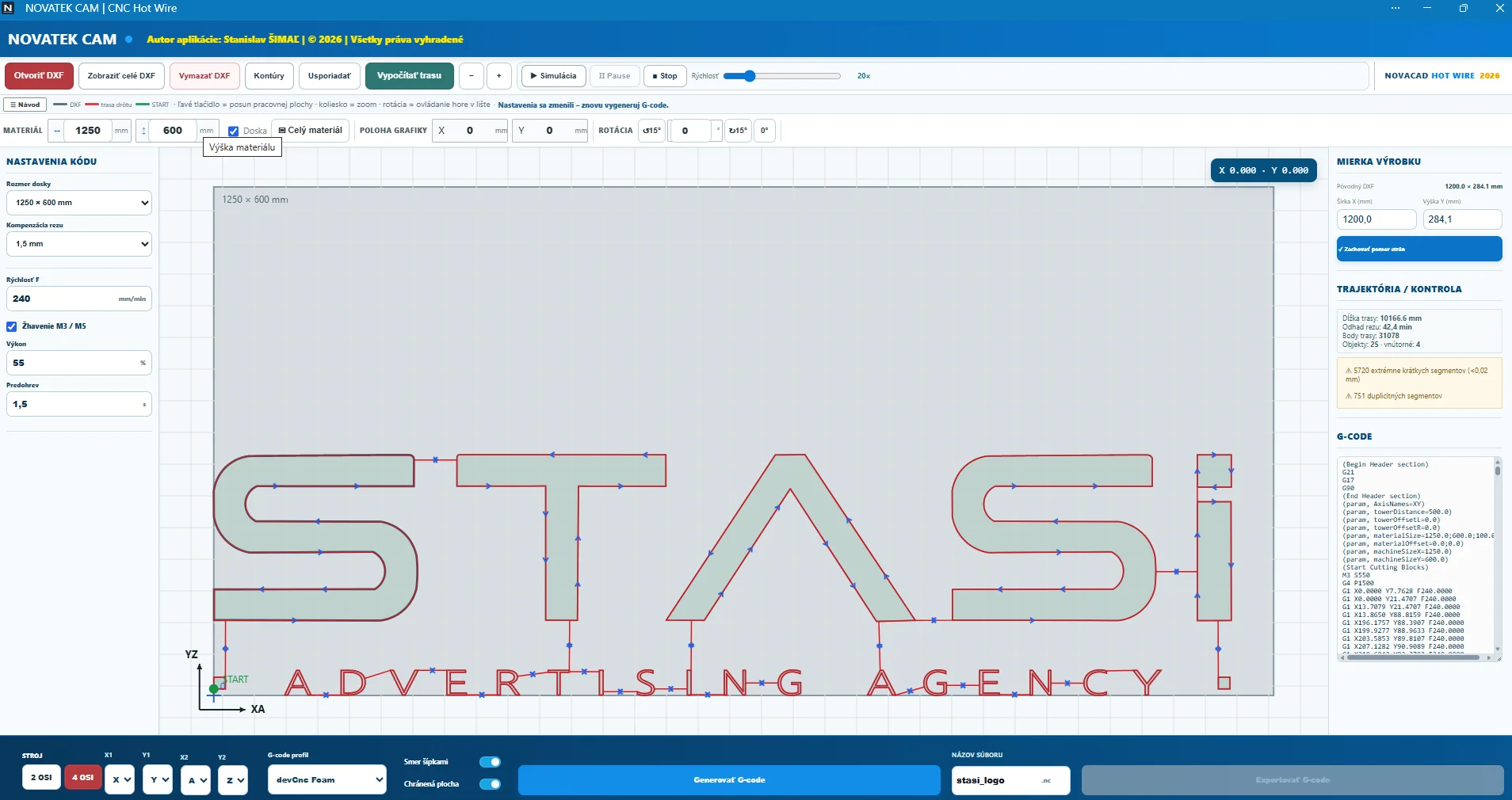The height and width of the screenshot is (800, 1512).
Task: Click the Usporiadať button
Action: pos(330,76)
